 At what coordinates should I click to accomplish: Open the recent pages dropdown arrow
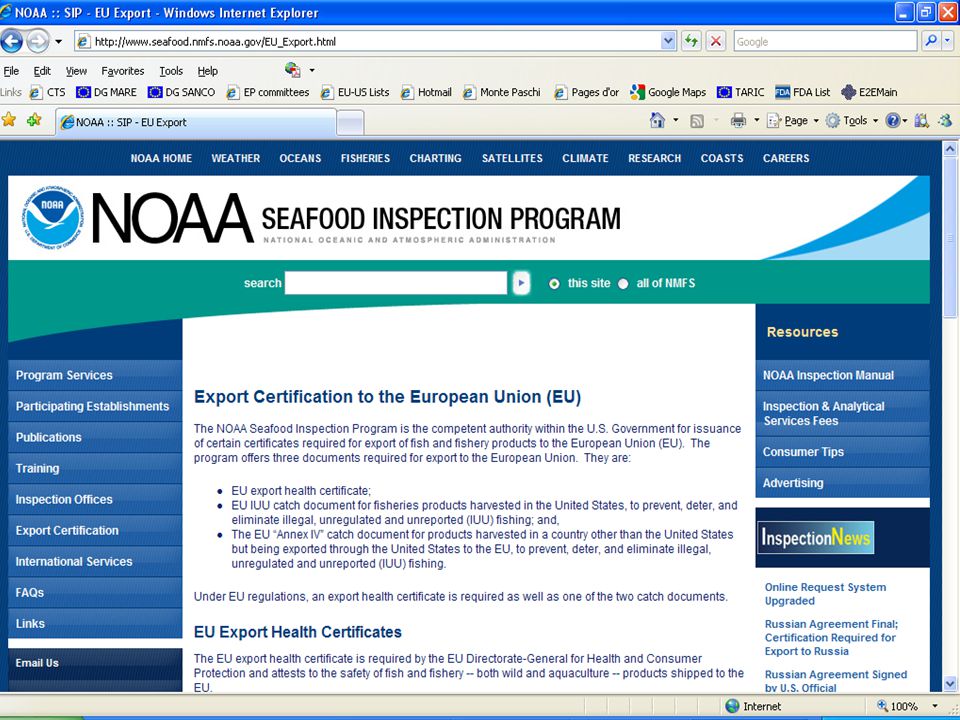59,42
